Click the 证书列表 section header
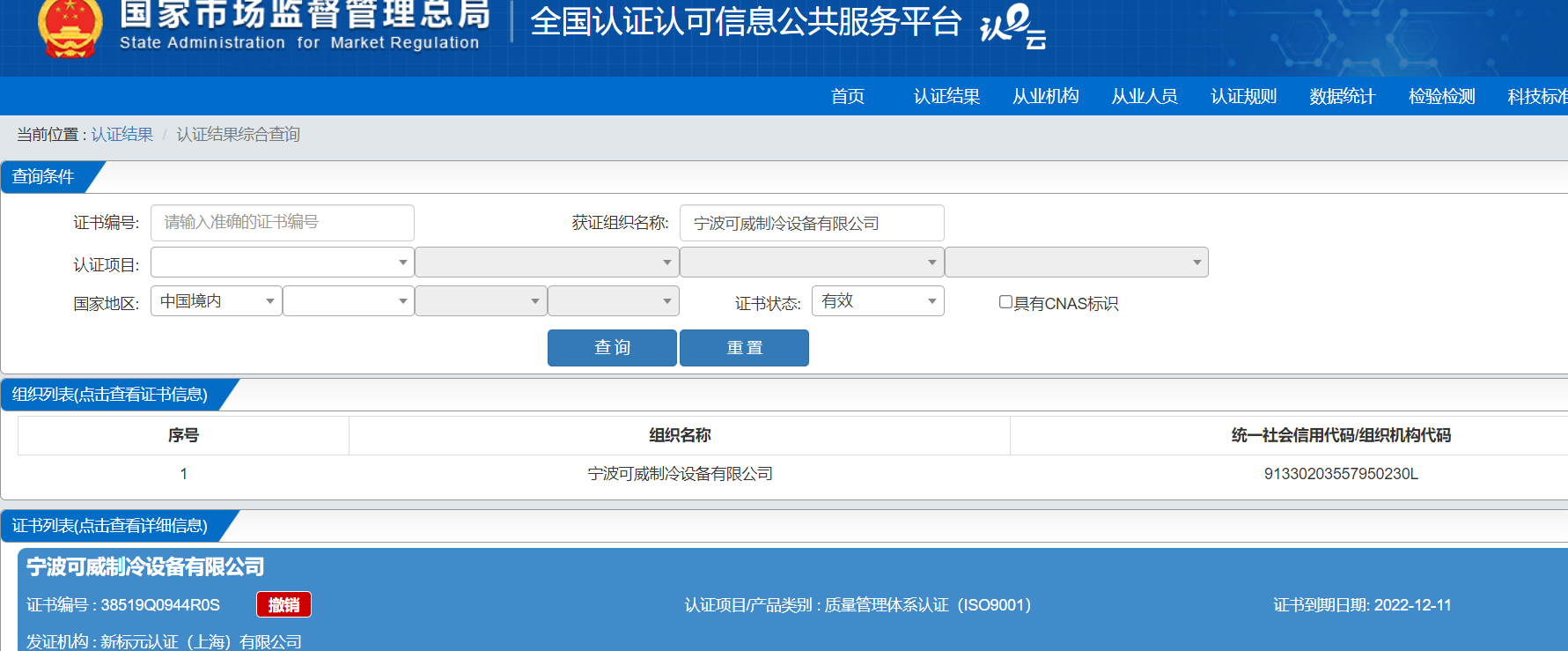 click(110, 526)
